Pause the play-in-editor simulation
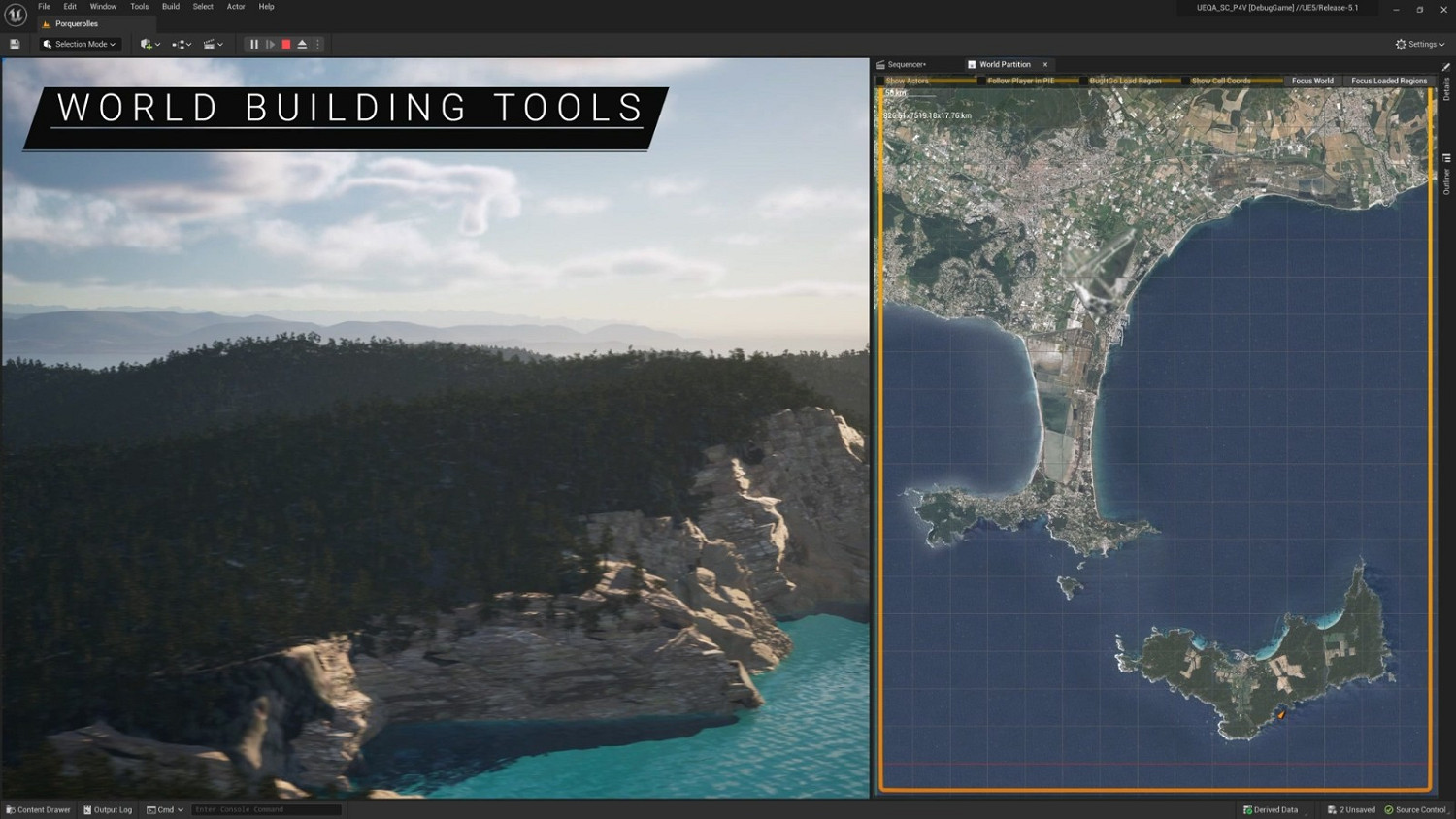The width and height of the screenshot is (1456, 819). coord(254,45)
